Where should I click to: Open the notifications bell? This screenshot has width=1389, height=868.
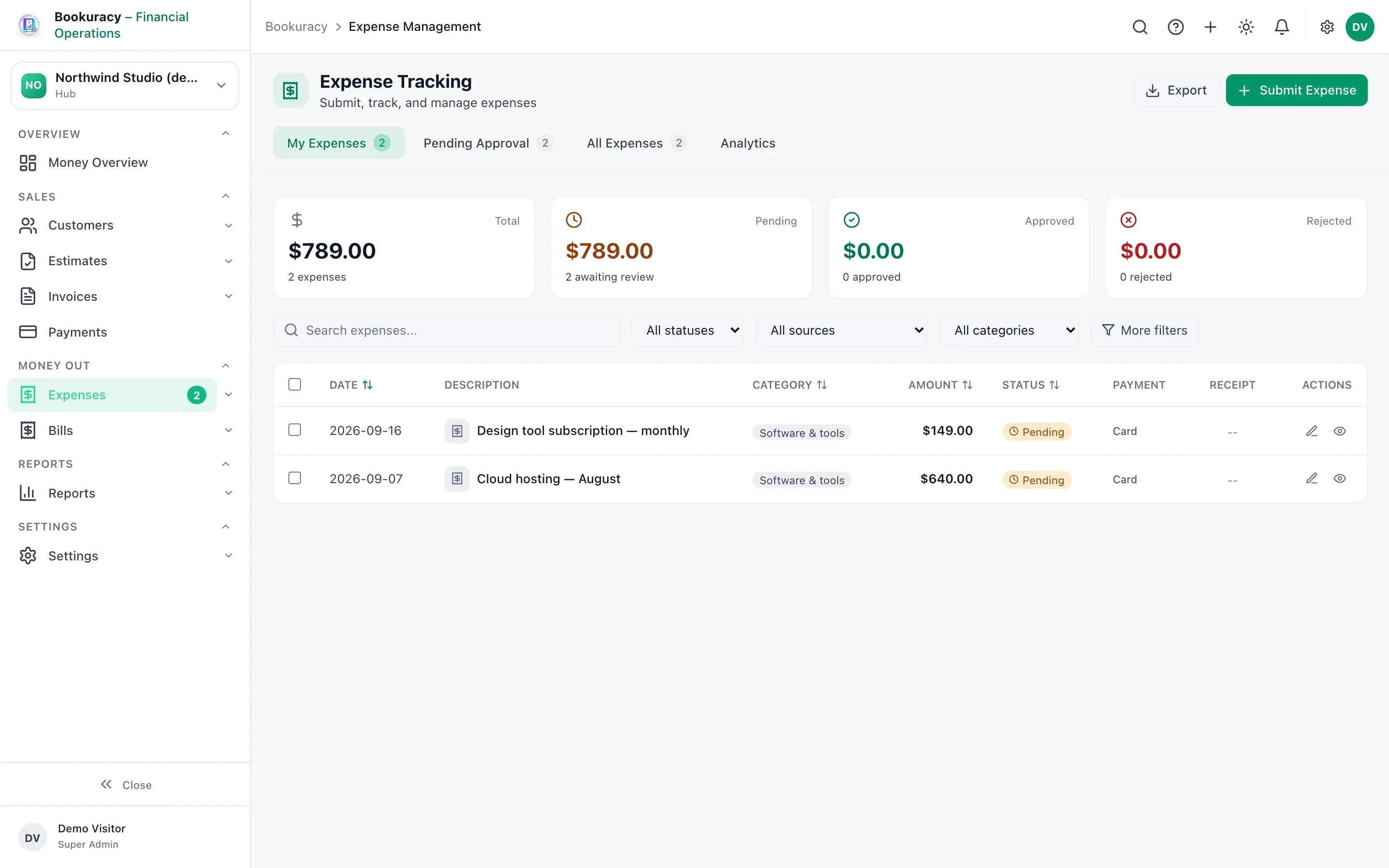1281,27
